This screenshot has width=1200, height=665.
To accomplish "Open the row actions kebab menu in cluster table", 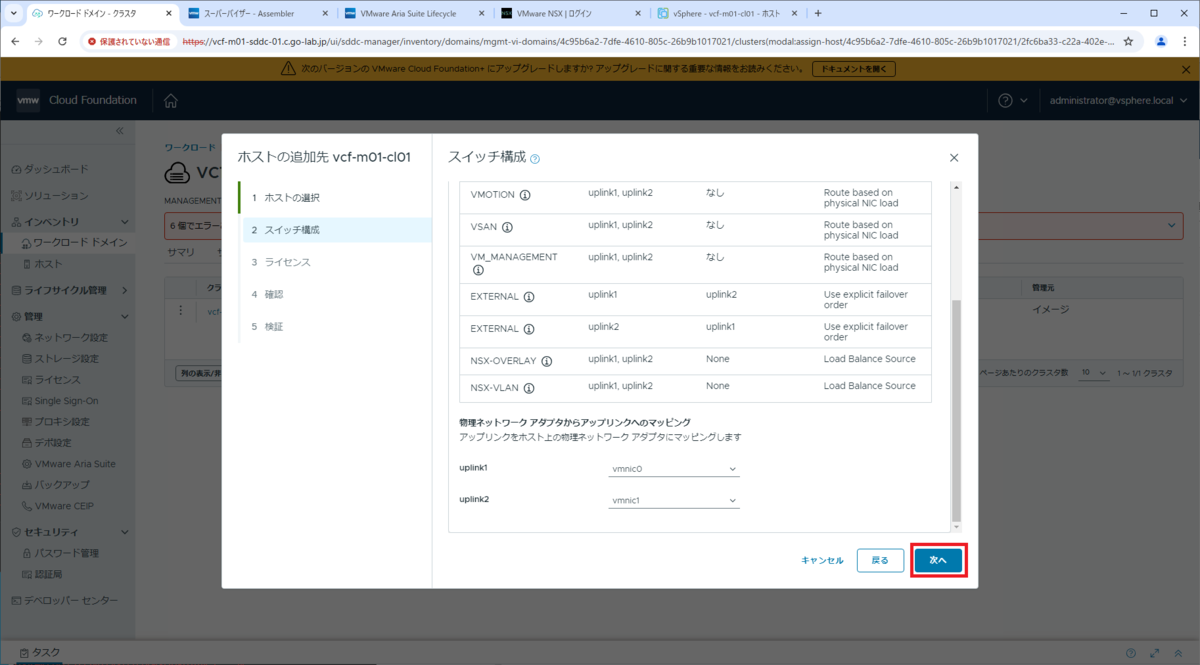I will [x=181, y=311].
